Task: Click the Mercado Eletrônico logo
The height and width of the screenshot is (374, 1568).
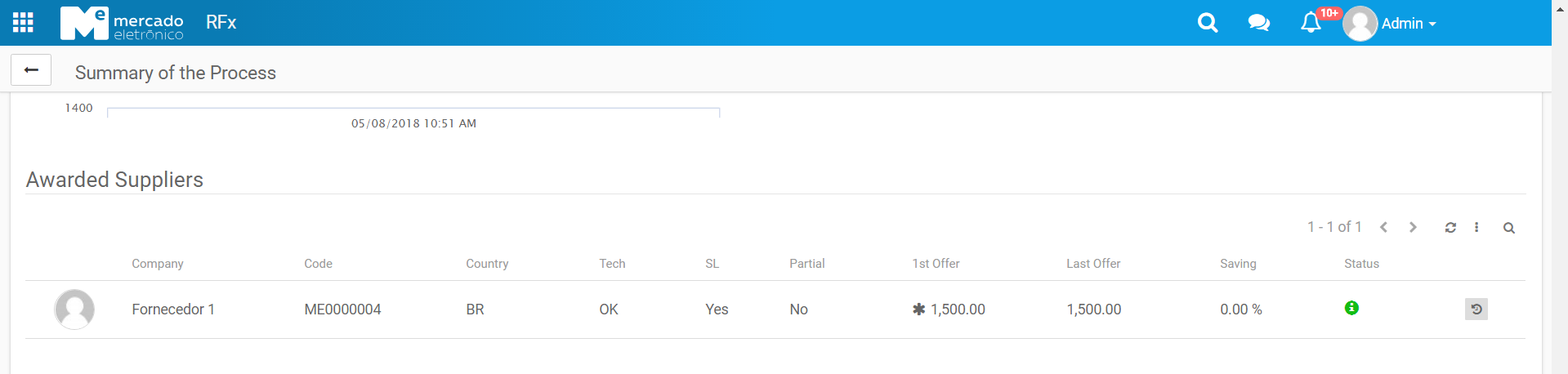Action: 122,23
